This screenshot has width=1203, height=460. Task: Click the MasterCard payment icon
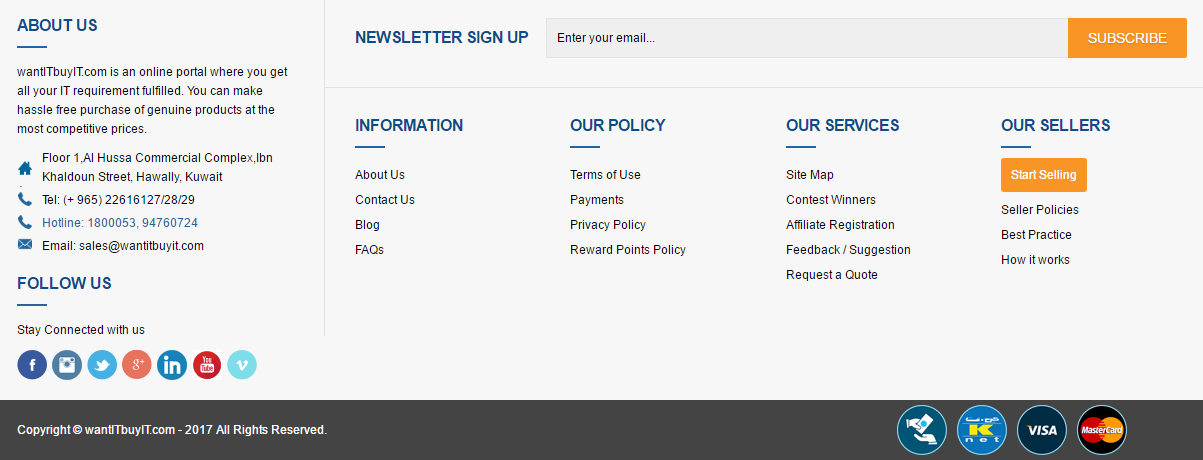tap(1102, 430)
